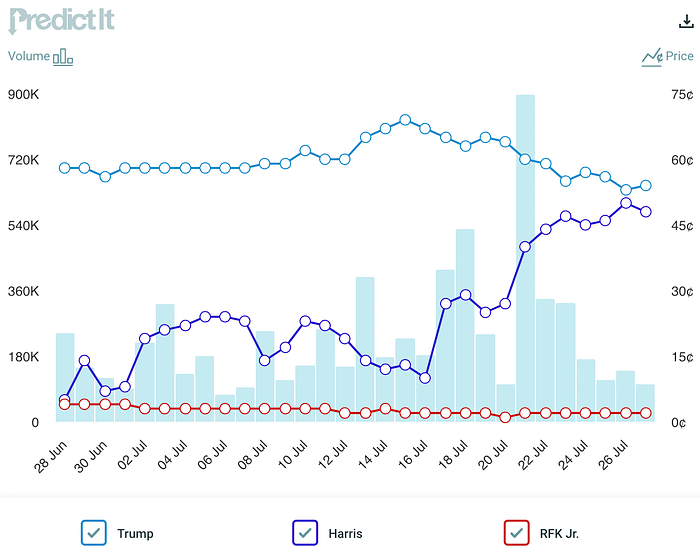
Task: Click RFK Jr.'s lowest point at 20 Jul
Action: [x=505, y=418]
